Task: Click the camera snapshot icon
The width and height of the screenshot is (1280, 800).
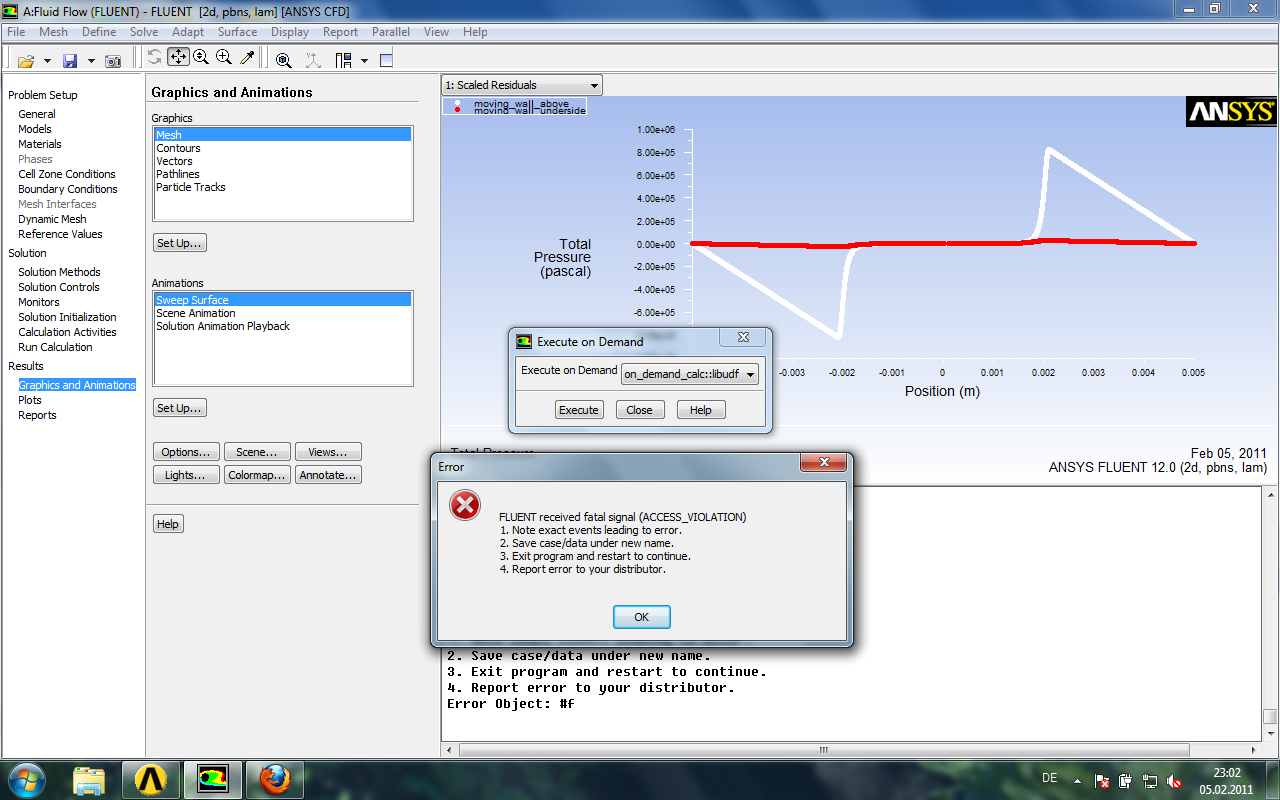Action: pyautogui.click(x=113, y=61)
